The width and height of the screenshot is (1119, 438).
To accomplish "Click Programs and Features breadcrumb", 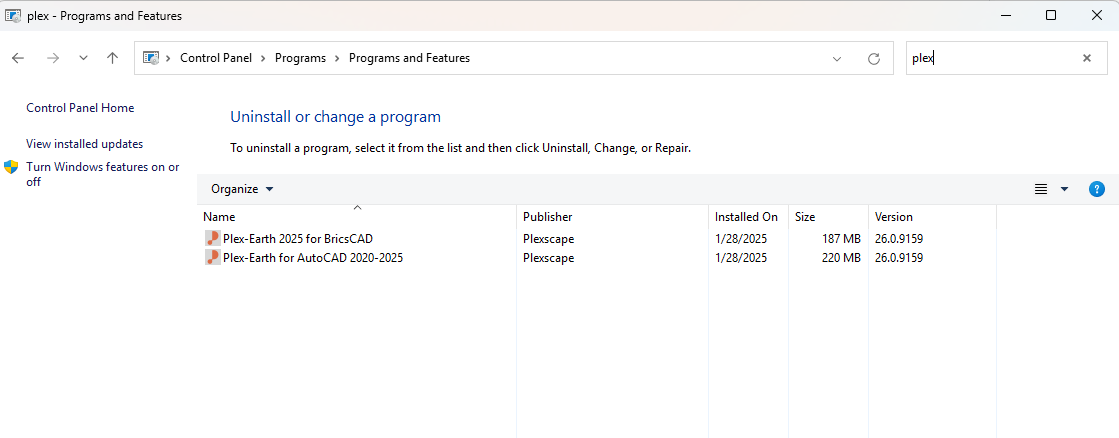I will (x=410, y=58).
